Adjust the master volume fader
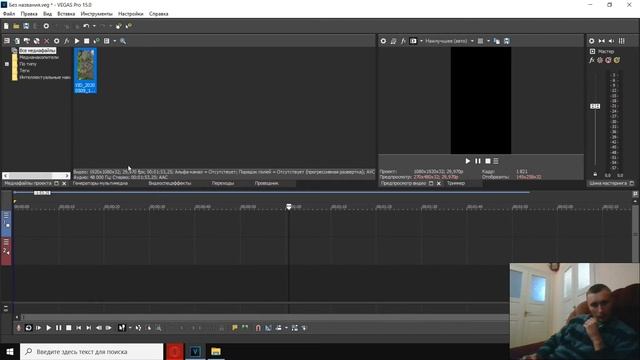 point(595,106)
